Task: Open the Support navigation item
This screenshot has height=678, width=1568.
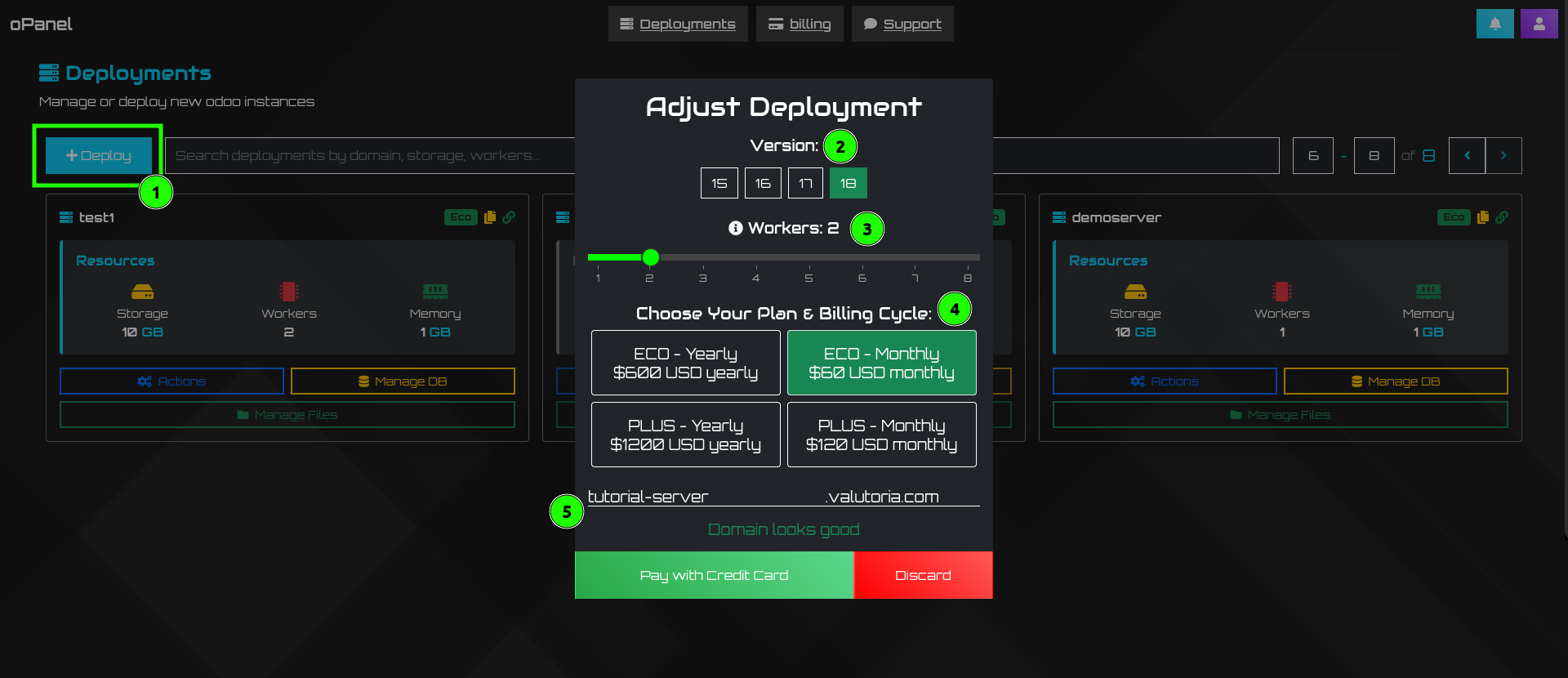Action: tap(902, 24)
